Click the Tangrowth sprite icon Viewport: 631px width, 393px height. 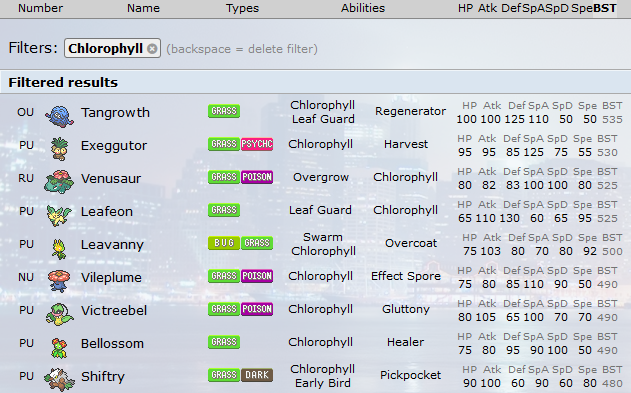click(x=60, y=116)
